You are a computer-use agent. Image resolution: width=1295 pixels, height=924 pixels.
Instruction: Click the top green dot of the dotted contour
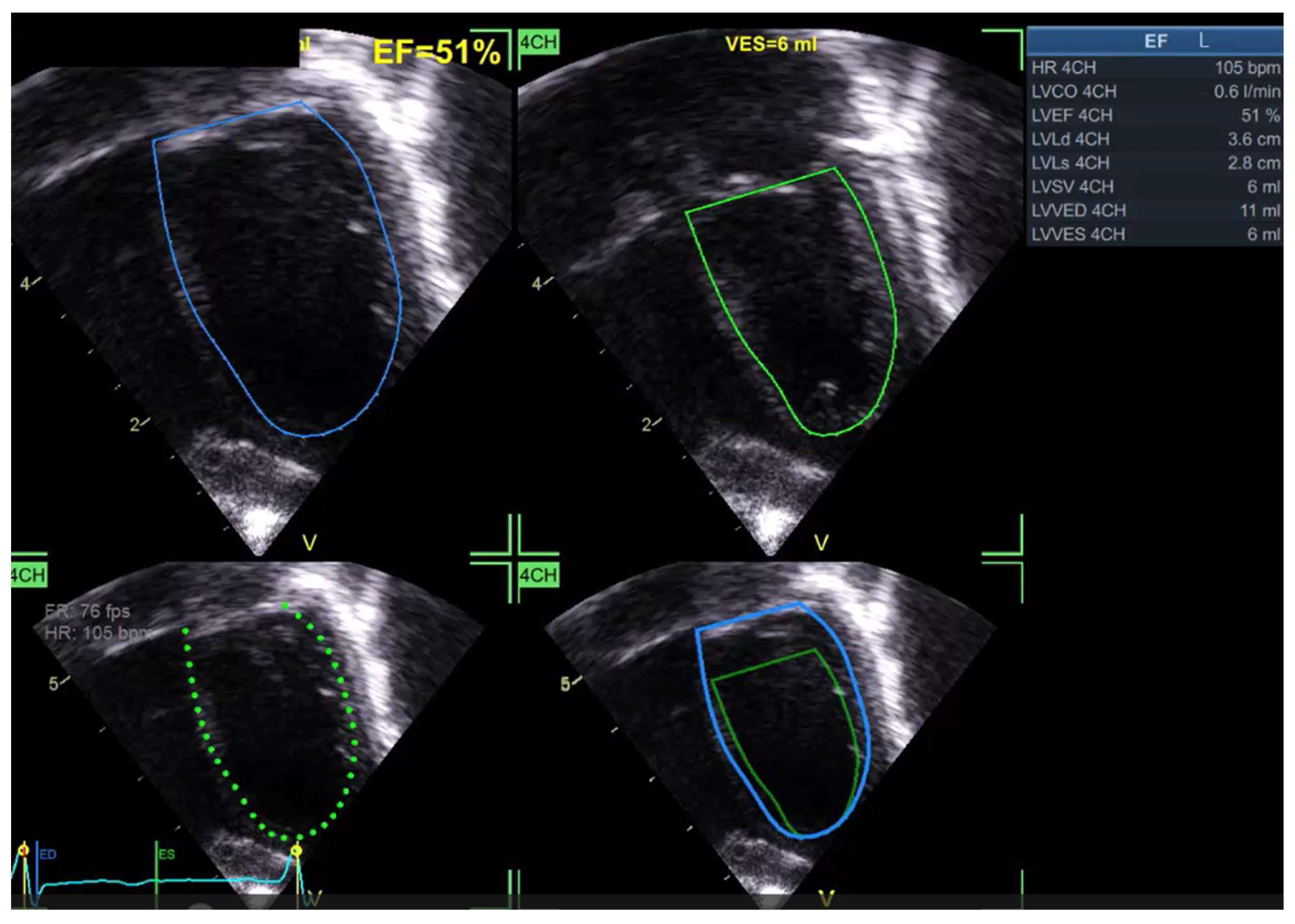(286, 606)
